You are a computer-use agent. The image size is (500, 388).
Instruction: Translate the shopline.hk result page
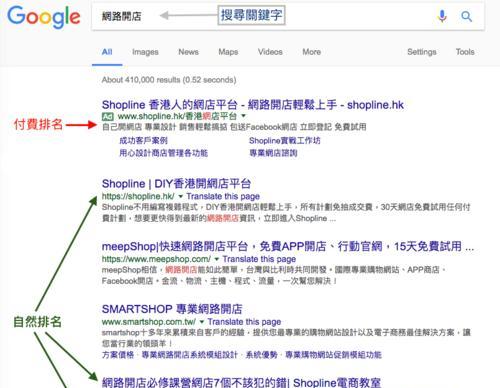click(x=223, y=196)
